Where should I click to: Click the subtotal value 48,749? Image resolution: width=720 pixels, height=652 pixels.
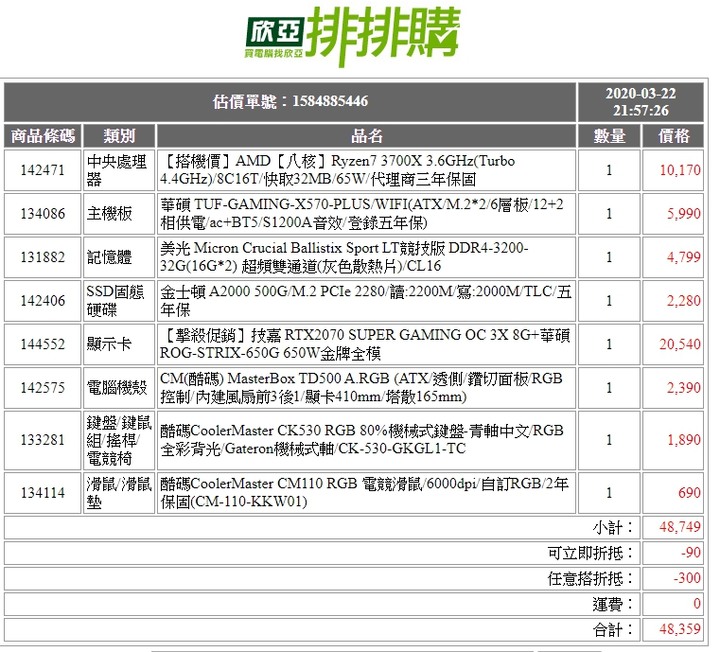point(680,527)
